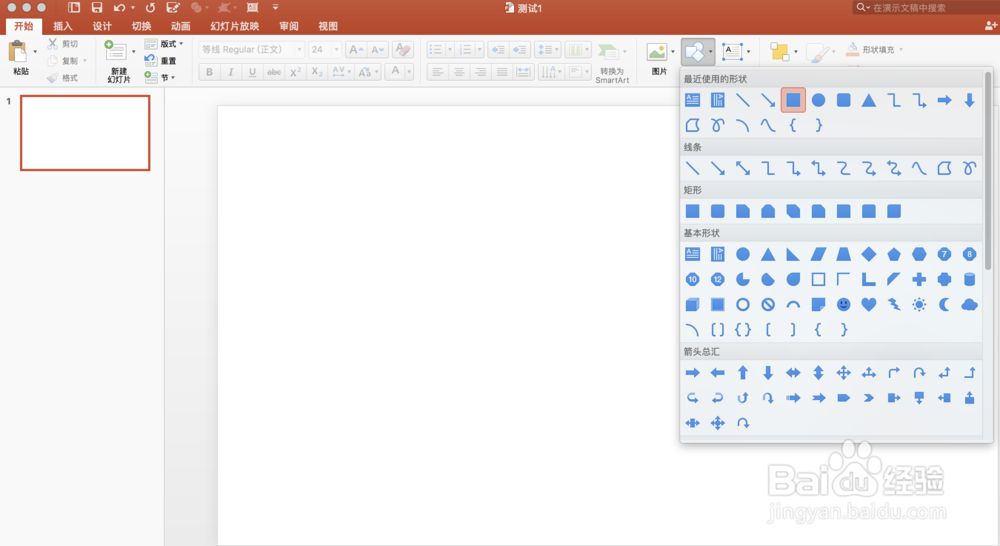Screen dimensions: 1000x546
Task: Open the 幻灯片放映 tab
Action: click(235, 26)
